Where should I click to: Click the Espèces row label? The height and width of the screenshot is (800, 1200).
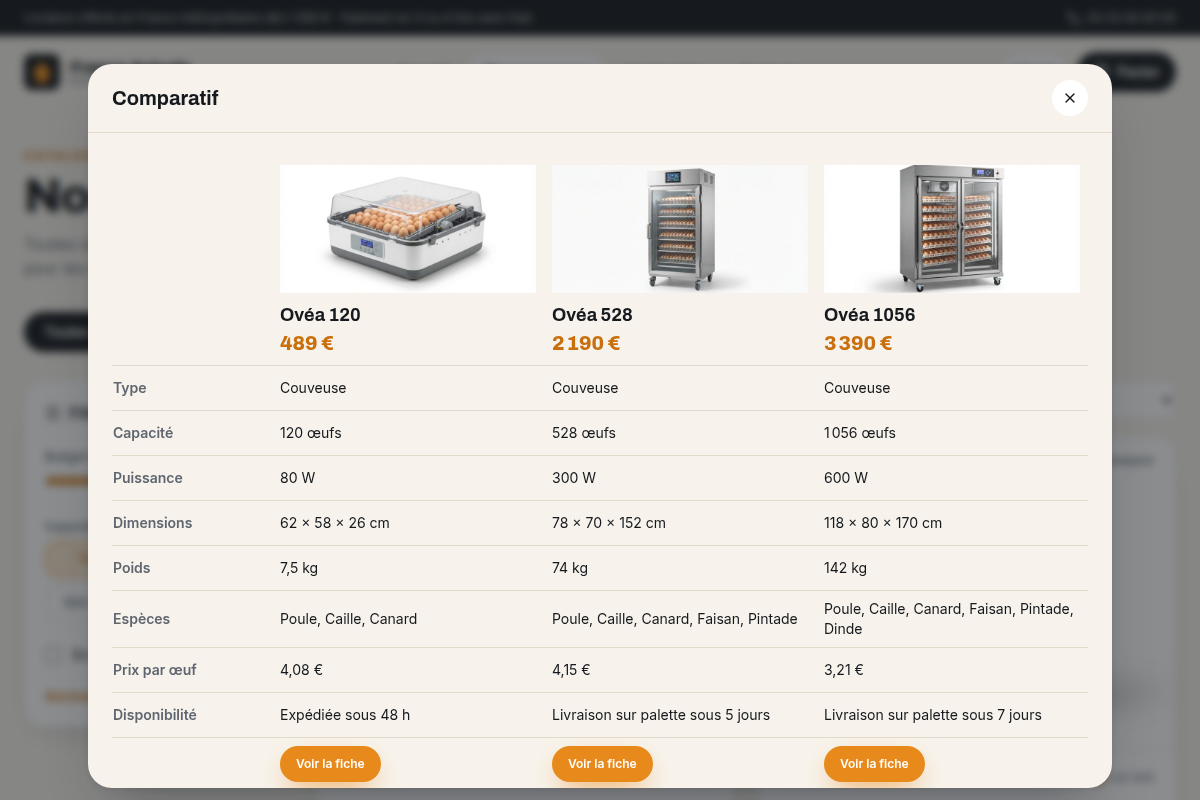click(141, 619)
